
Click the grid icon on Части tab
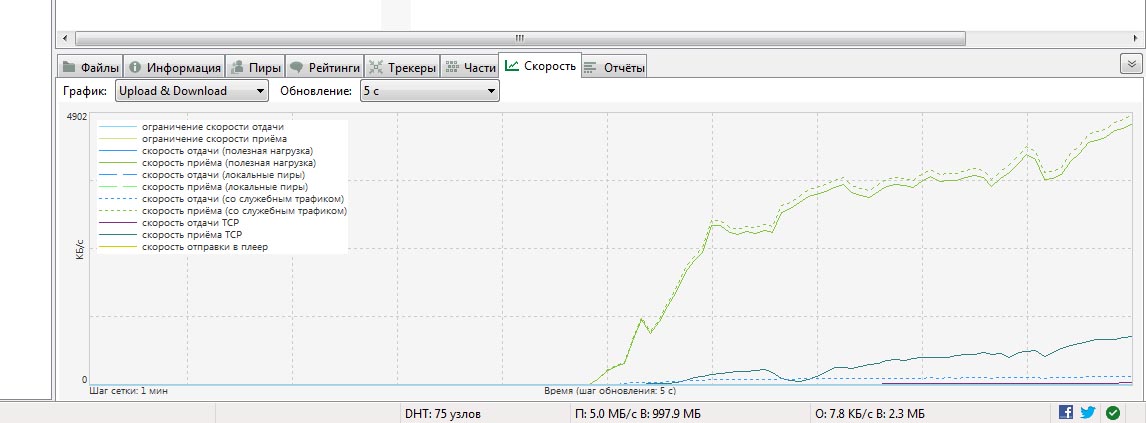tap(452, 67)
